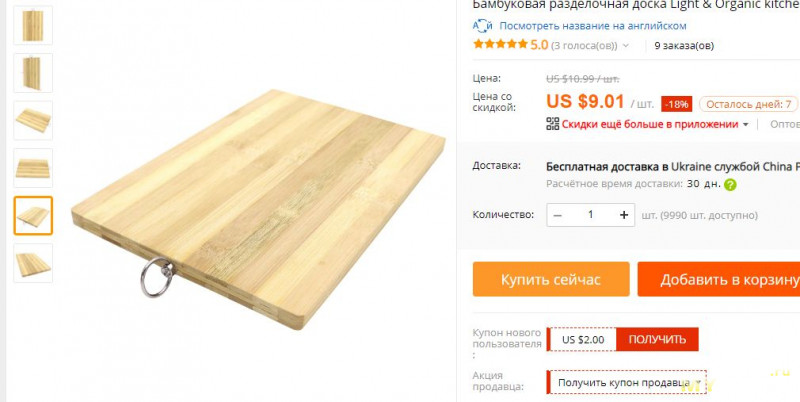800x402 pixels.
Task: Click the quantity input field showing 1
Action: pos(591,215)
